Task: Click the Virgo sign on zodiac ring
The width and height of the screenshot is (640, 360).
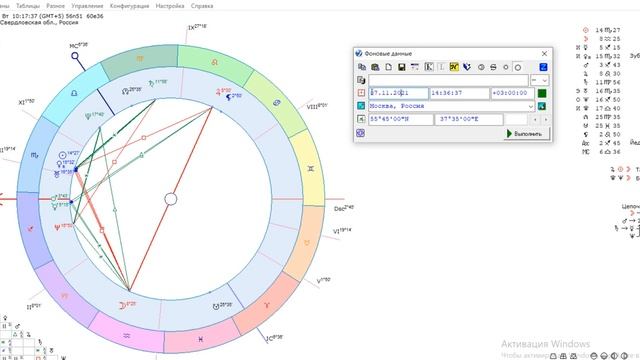Action: point(140,58)
